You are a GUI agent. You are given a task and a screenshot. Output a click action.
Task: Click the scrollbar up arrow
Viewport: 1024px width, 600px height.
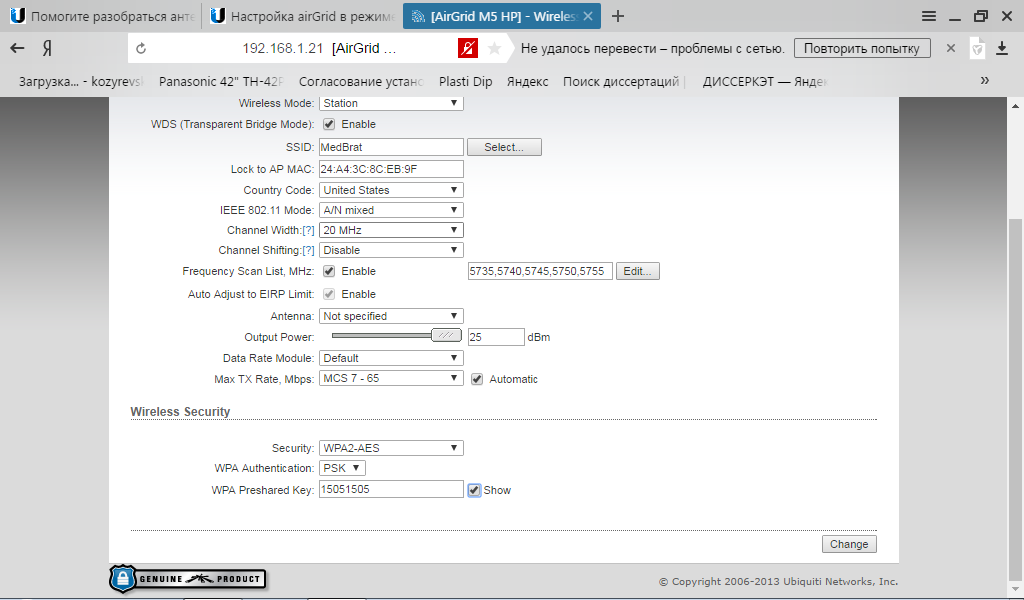click(1016, 105)
